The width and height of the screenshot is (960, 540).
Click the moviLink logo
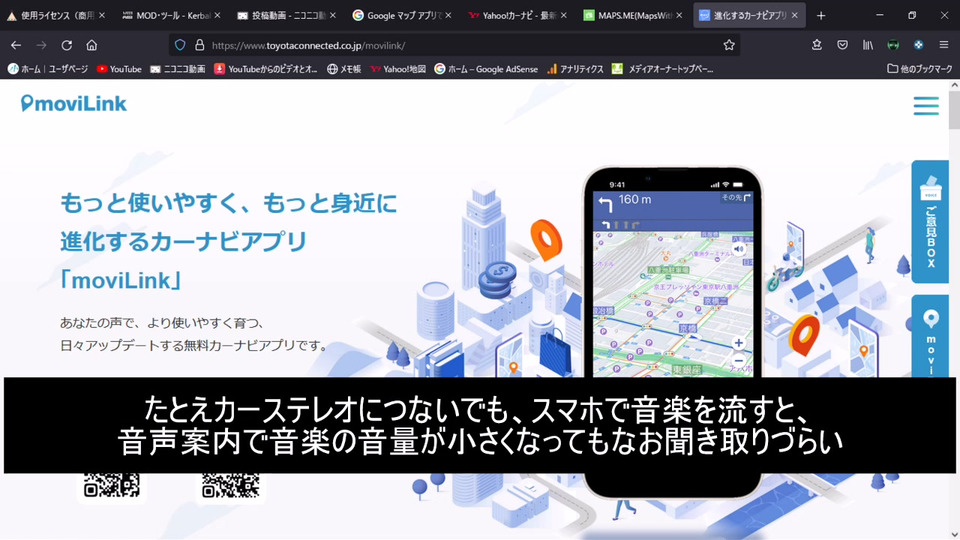pos(73,103)
